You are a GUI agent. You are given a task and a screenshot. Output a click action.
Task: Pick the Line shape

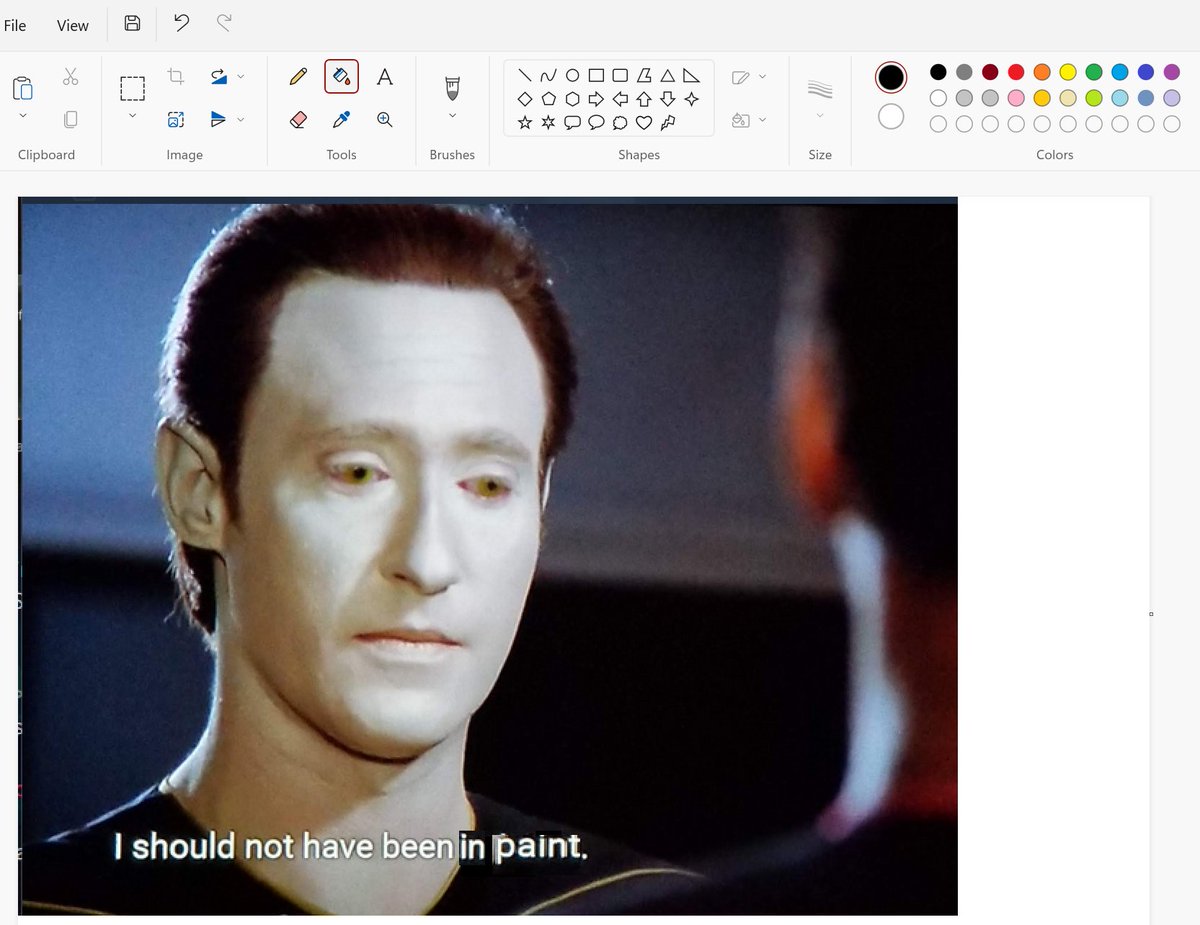point(524,75)
